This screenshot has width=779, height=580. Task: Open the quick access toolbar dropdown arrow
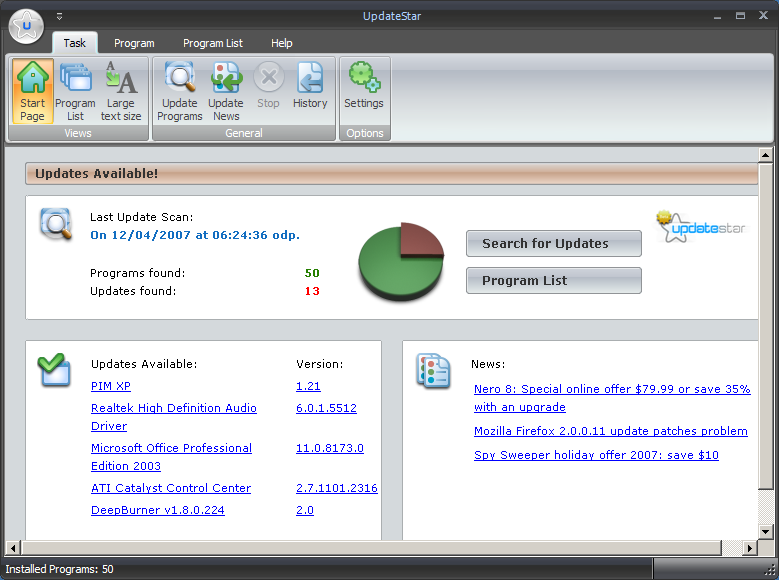[60, 16]
